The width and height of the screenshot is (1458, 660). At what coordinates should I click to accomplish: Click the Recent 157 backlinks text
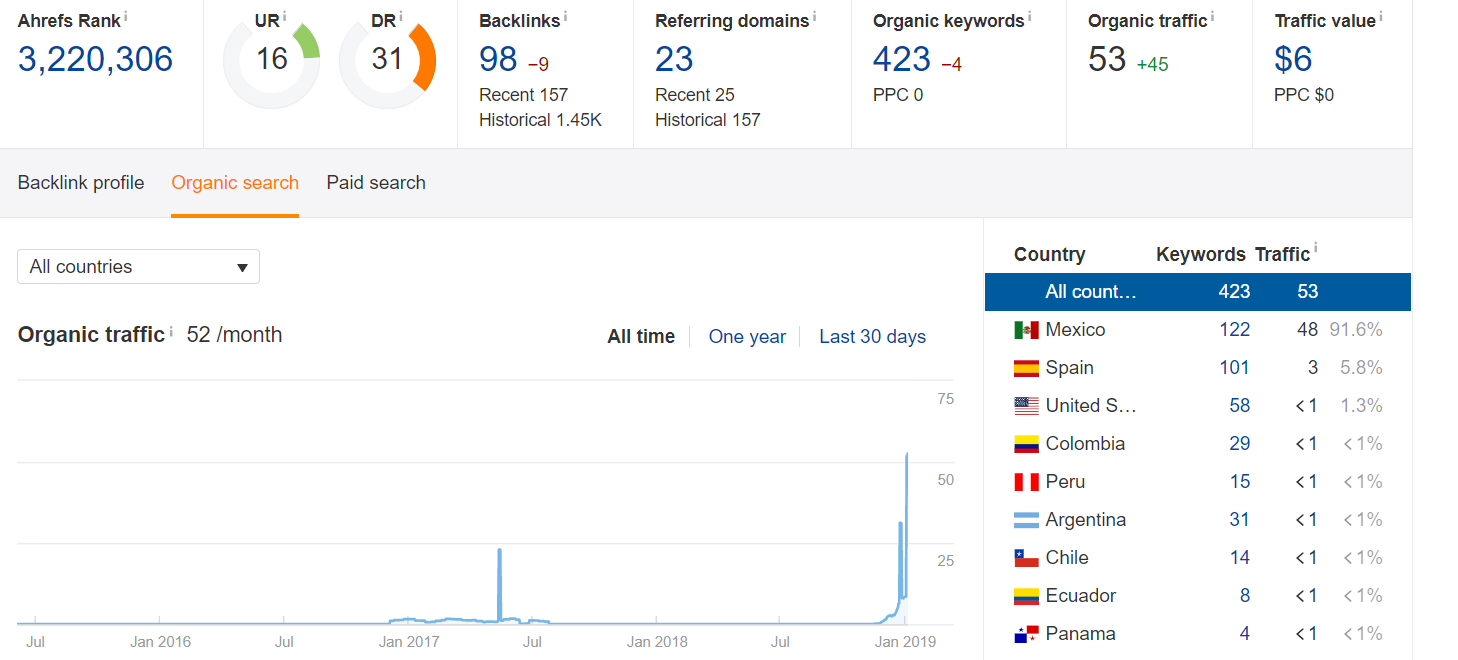[x=523, y=95]
